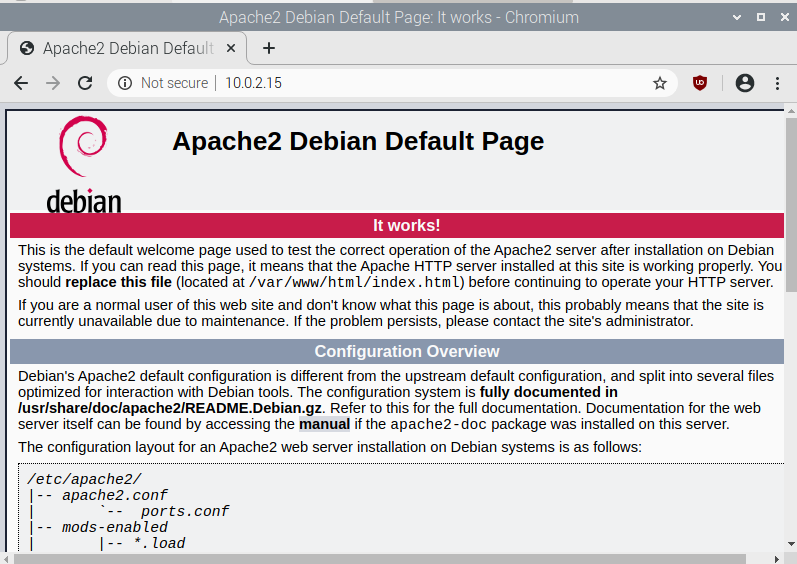797x564 pixels.
Task: Open the manual link in Configuration Overview
Action: [324, 423]
